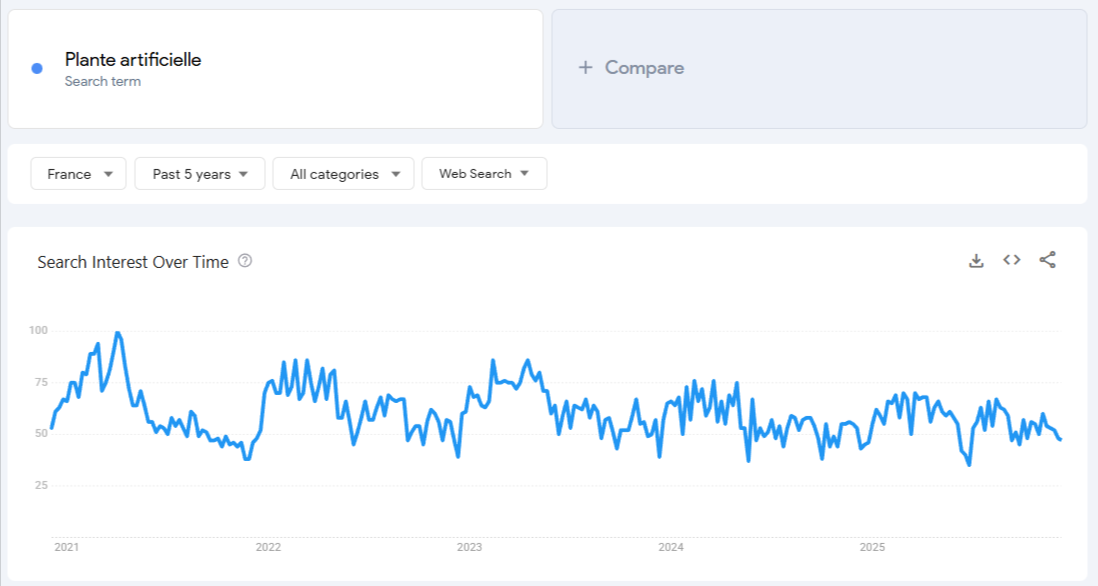Click the blue legend dot for Plante artificielle
This screenshot has height=586, width=1098.
37,66
